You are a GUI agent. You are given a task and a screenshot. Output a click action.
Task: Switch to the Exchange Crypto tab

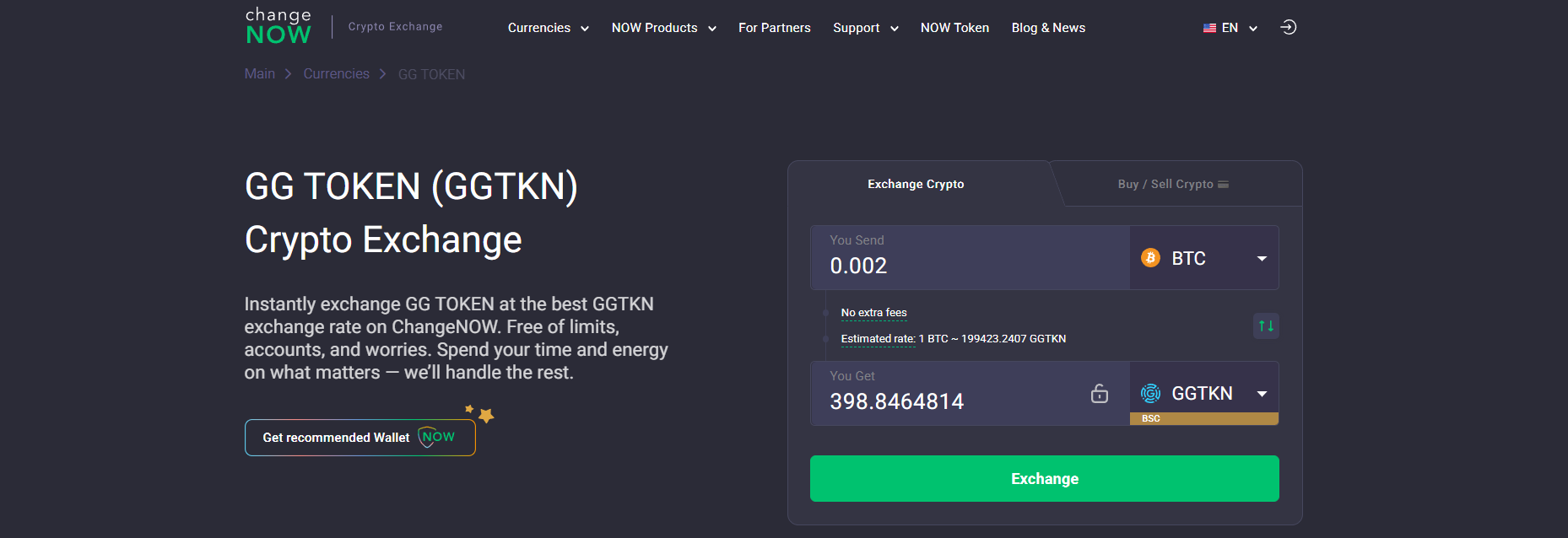click(x=916, y=184)
